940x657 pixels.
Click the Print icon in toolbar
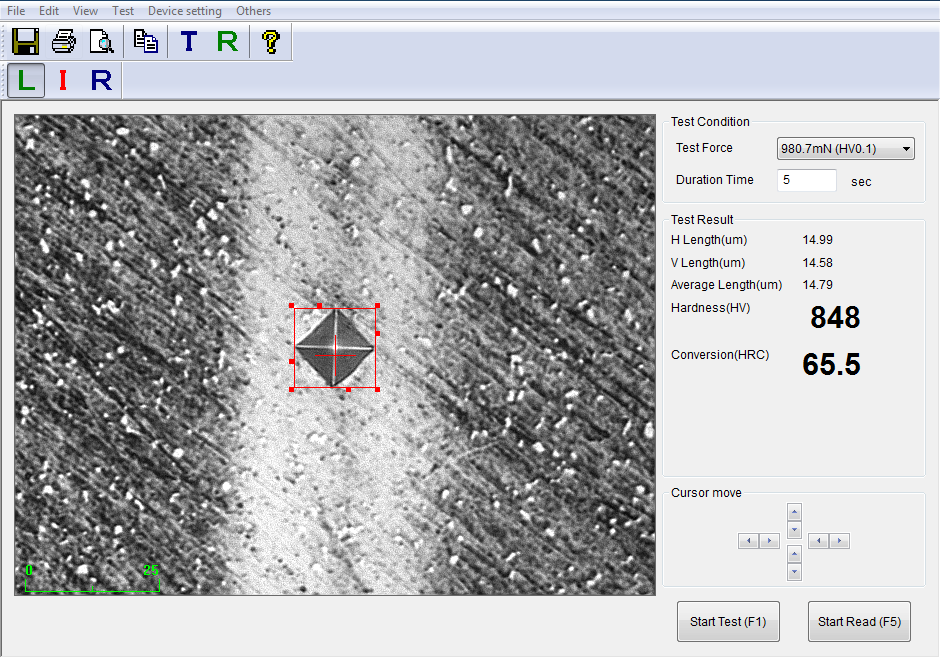point(64,41)
